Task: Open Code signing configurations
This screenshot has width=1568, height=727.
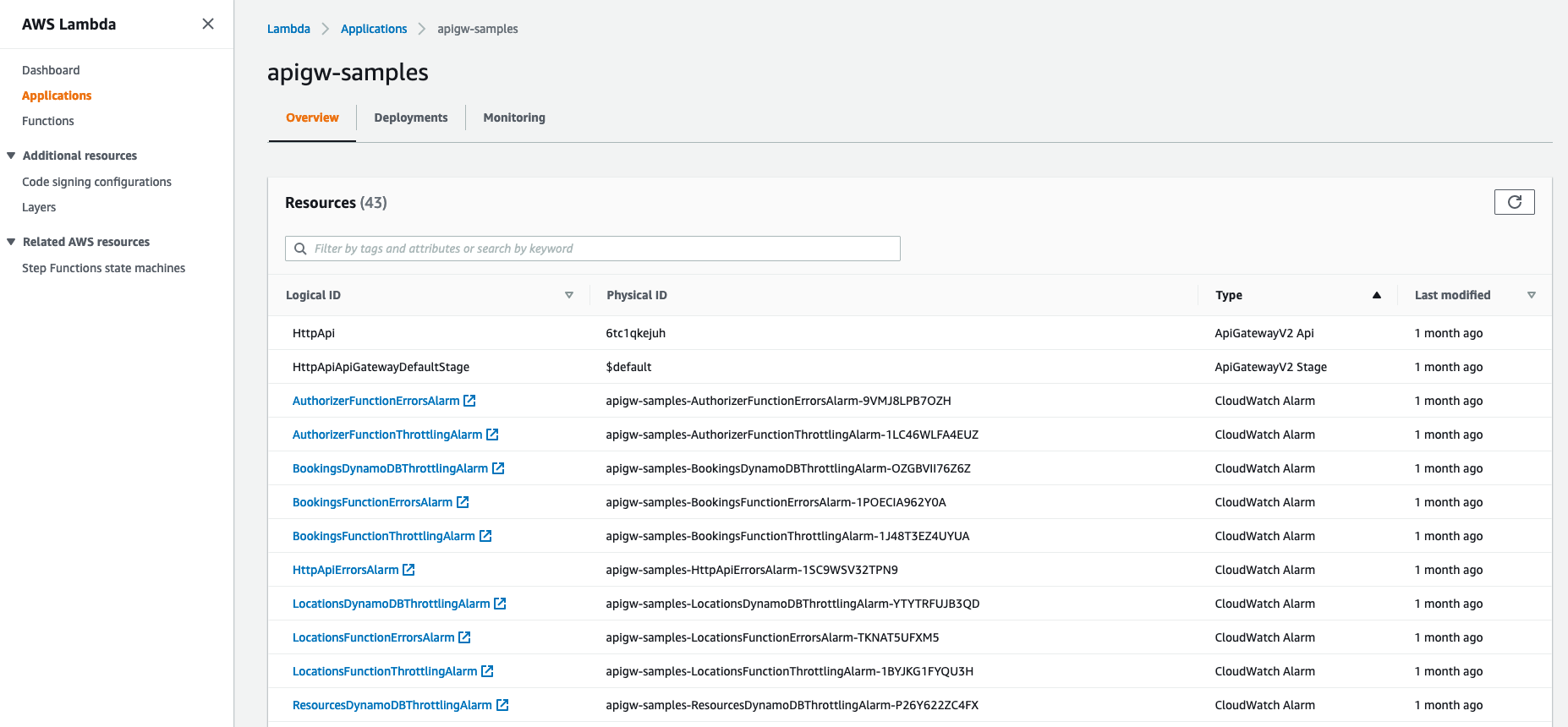Action: click(x=96, y=182)
